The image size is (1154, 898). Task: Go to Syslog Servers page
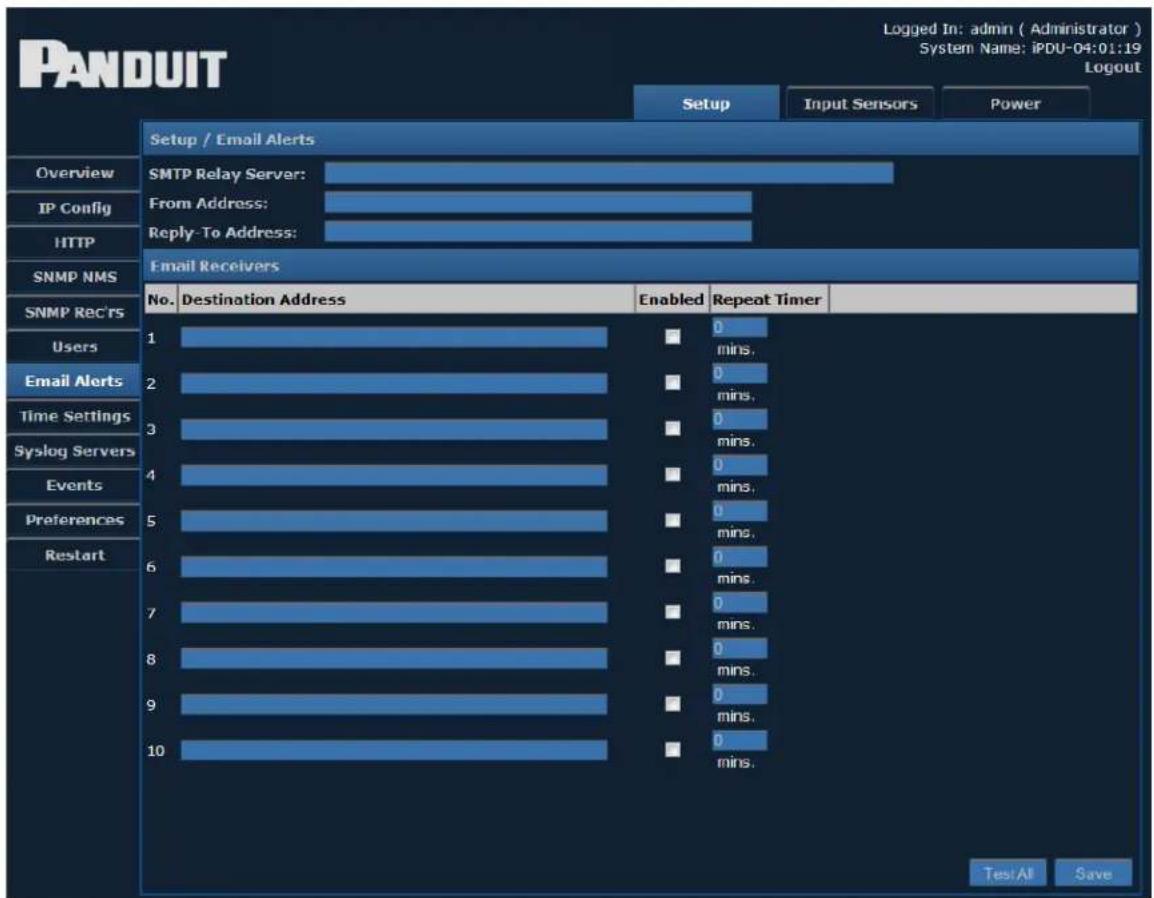click(x=74, y=450)
